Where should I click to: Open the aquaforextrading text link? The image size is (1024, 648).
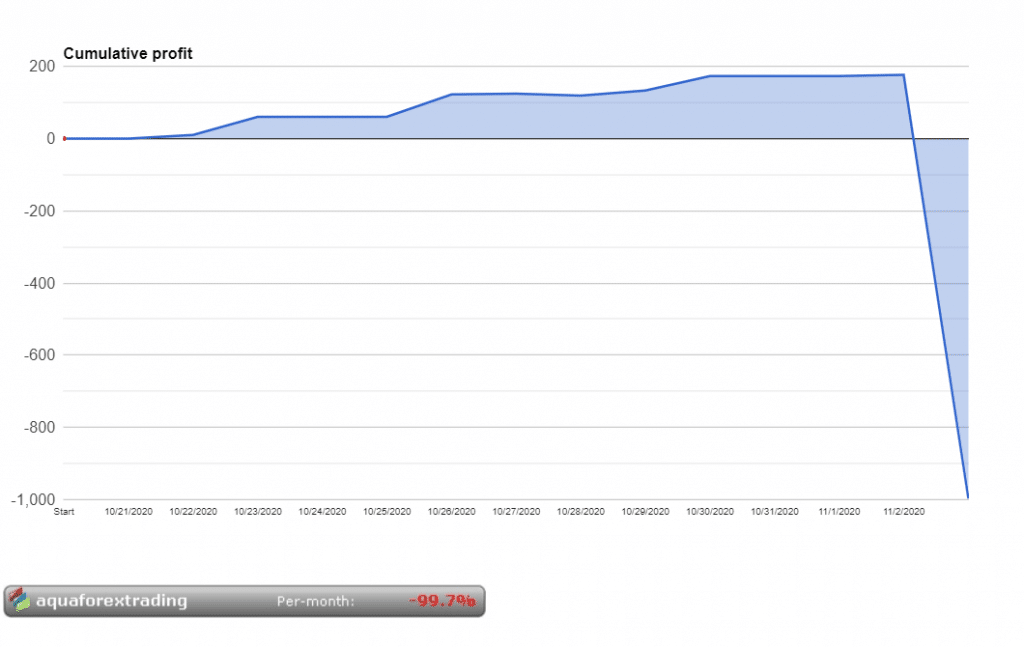(x=111, y=601)
